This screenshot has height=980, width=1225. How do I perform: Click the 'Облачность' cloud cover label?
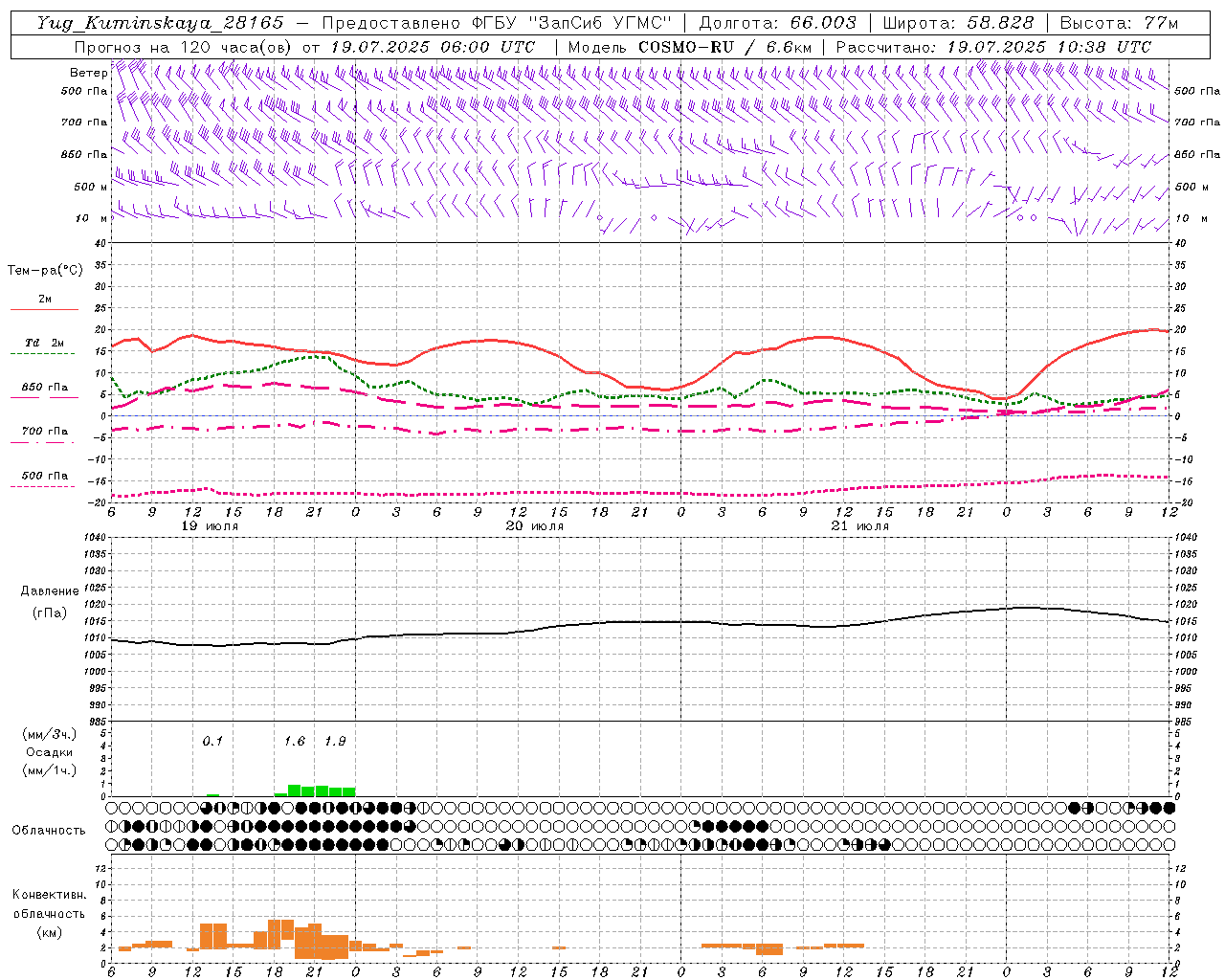pyautogui.click(x=49, y=831)
